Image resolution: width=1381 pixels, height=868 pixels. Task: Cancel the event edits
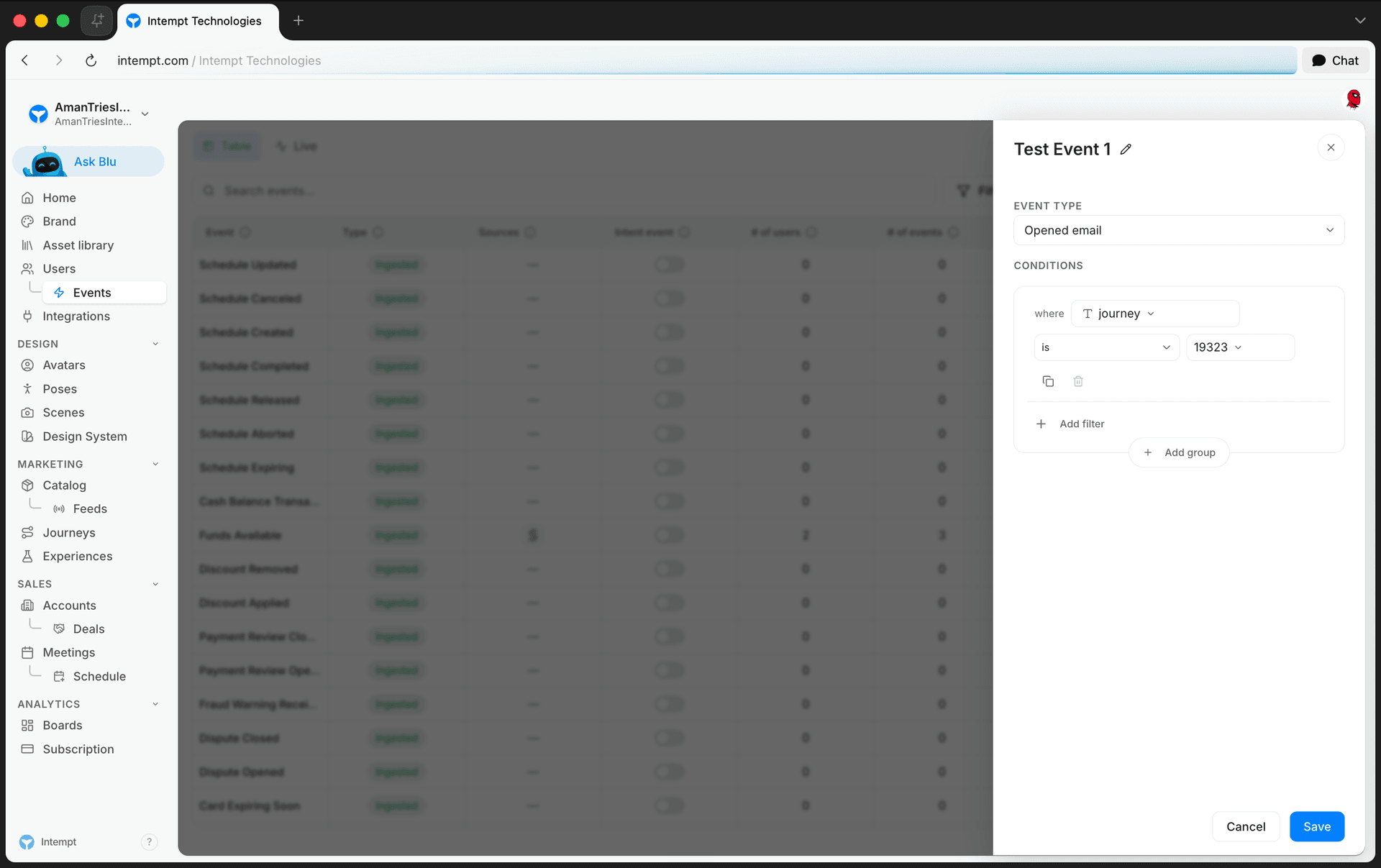[1246, 826]
